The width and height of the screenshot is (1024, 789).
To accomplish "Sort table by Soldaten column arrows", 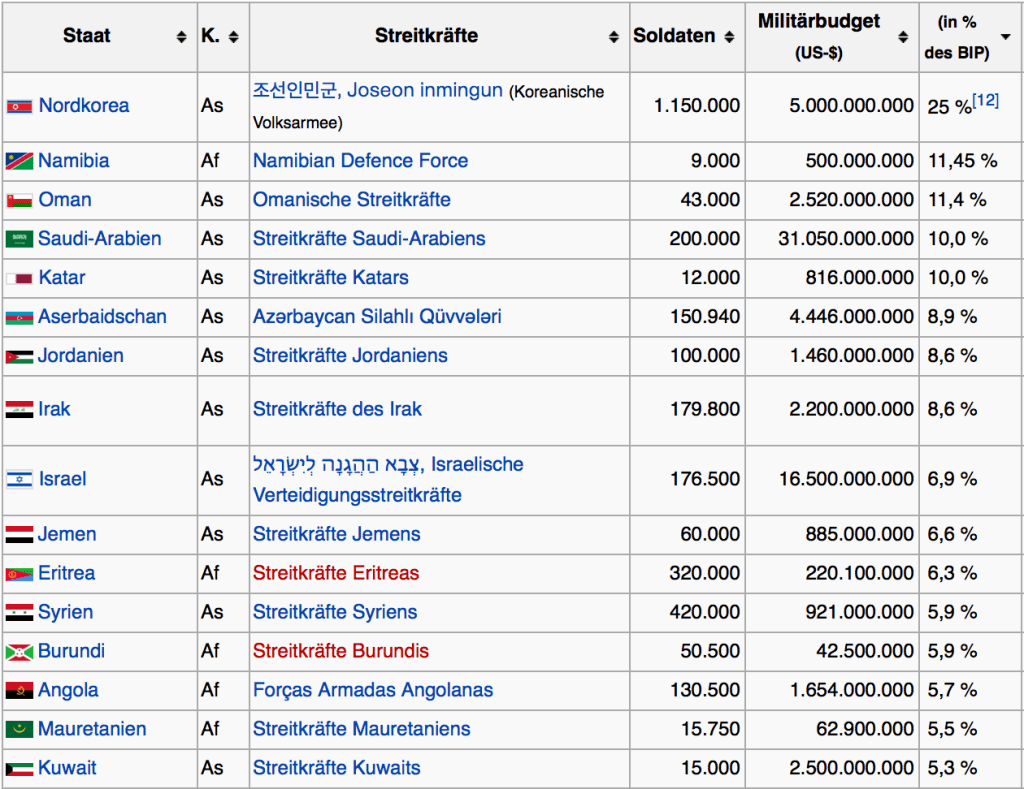I will pyautogui.click(x=729, y=37).
